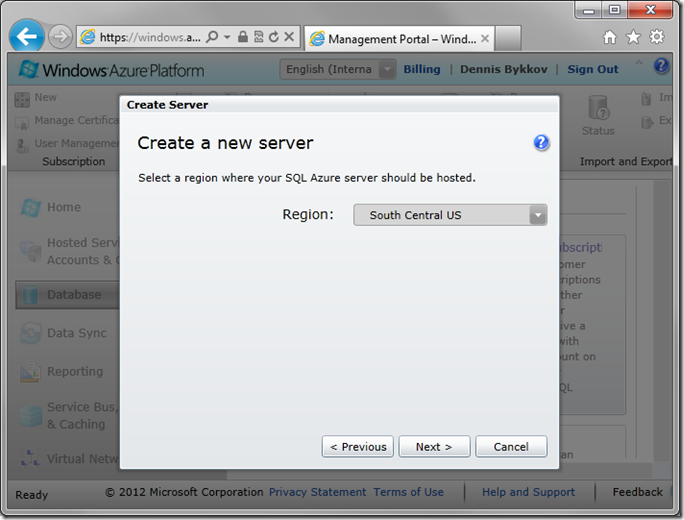Screen dimensions: 684x520
Task: Select Database in the left navigation
Action: coord(68,295)
